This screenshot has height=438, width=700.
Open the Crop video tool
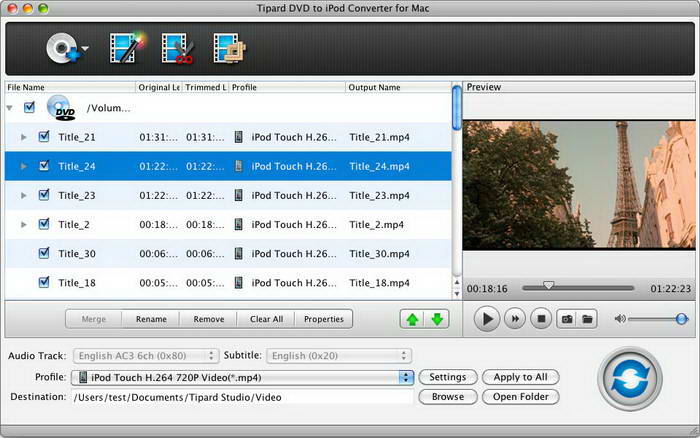pyautogui.click(x=229, y=48)
